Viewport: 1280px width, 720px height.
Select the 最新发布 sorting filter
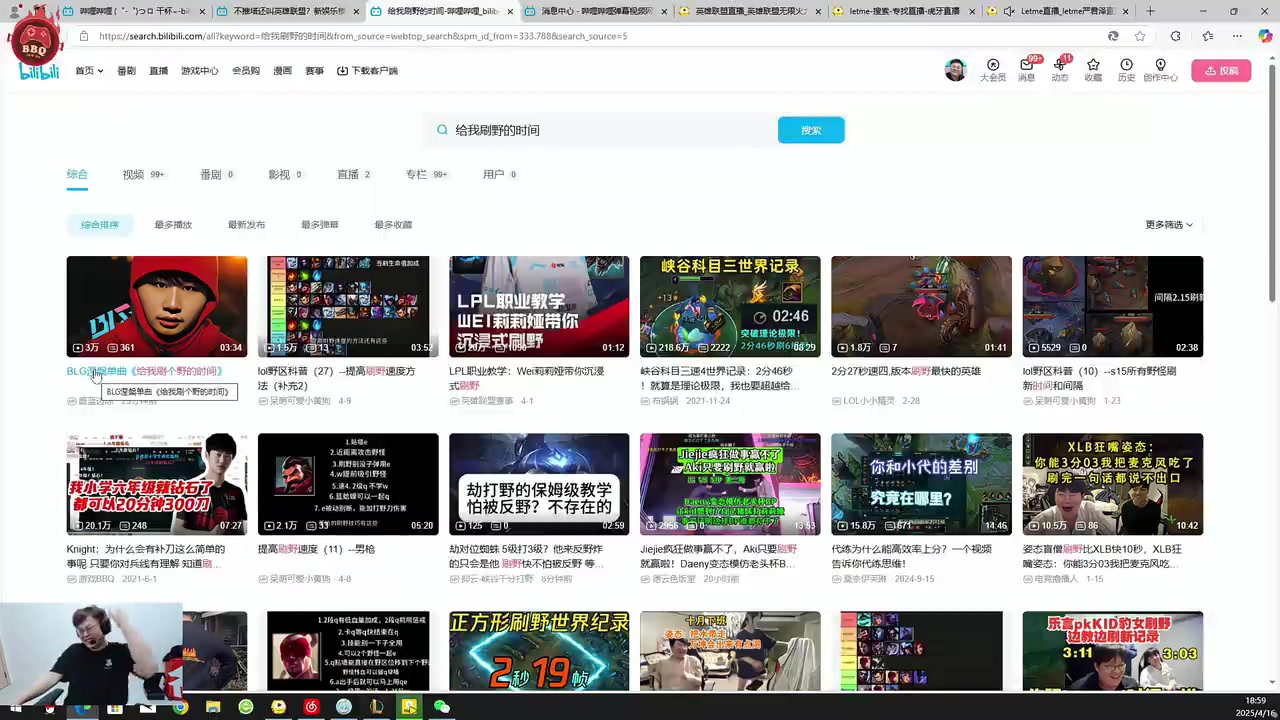(246, 224)
